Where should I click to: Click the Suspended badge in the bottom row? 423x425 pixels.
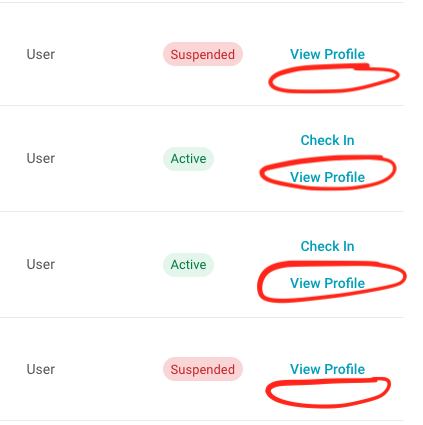click(x=203, y=369)
